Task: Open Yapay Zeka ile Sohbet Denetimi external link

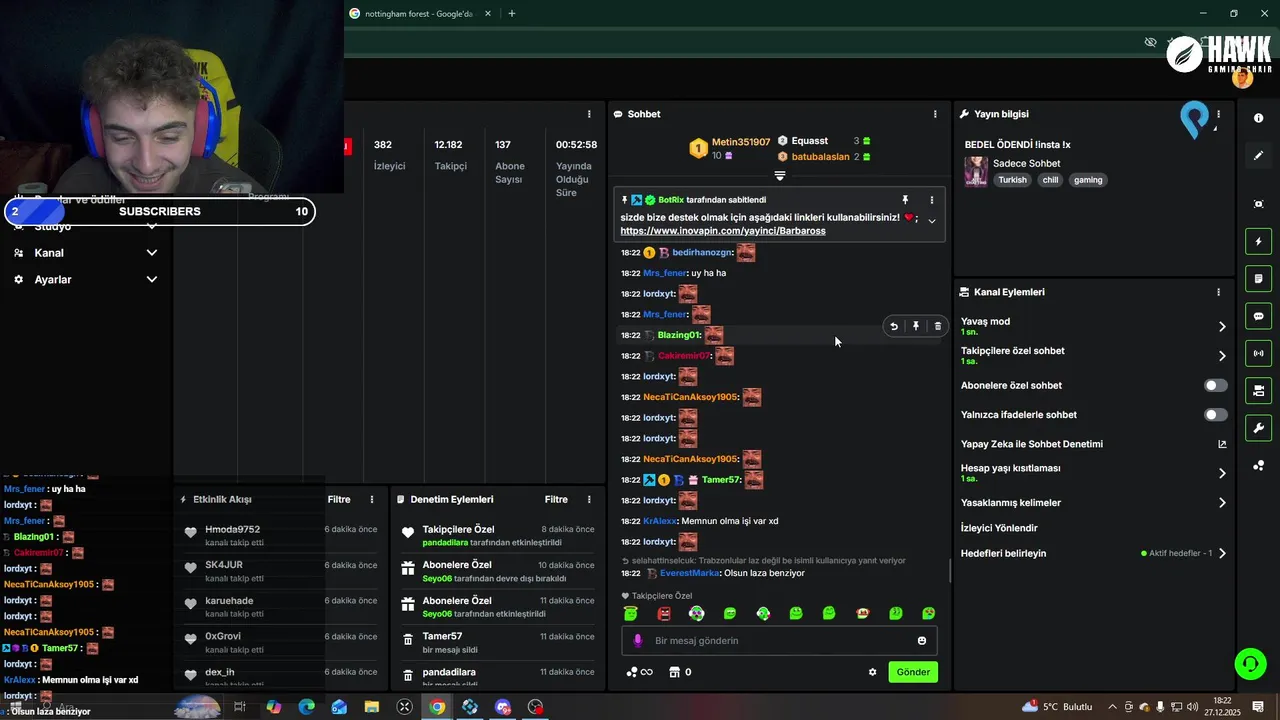Action: tap(1222, 444)
